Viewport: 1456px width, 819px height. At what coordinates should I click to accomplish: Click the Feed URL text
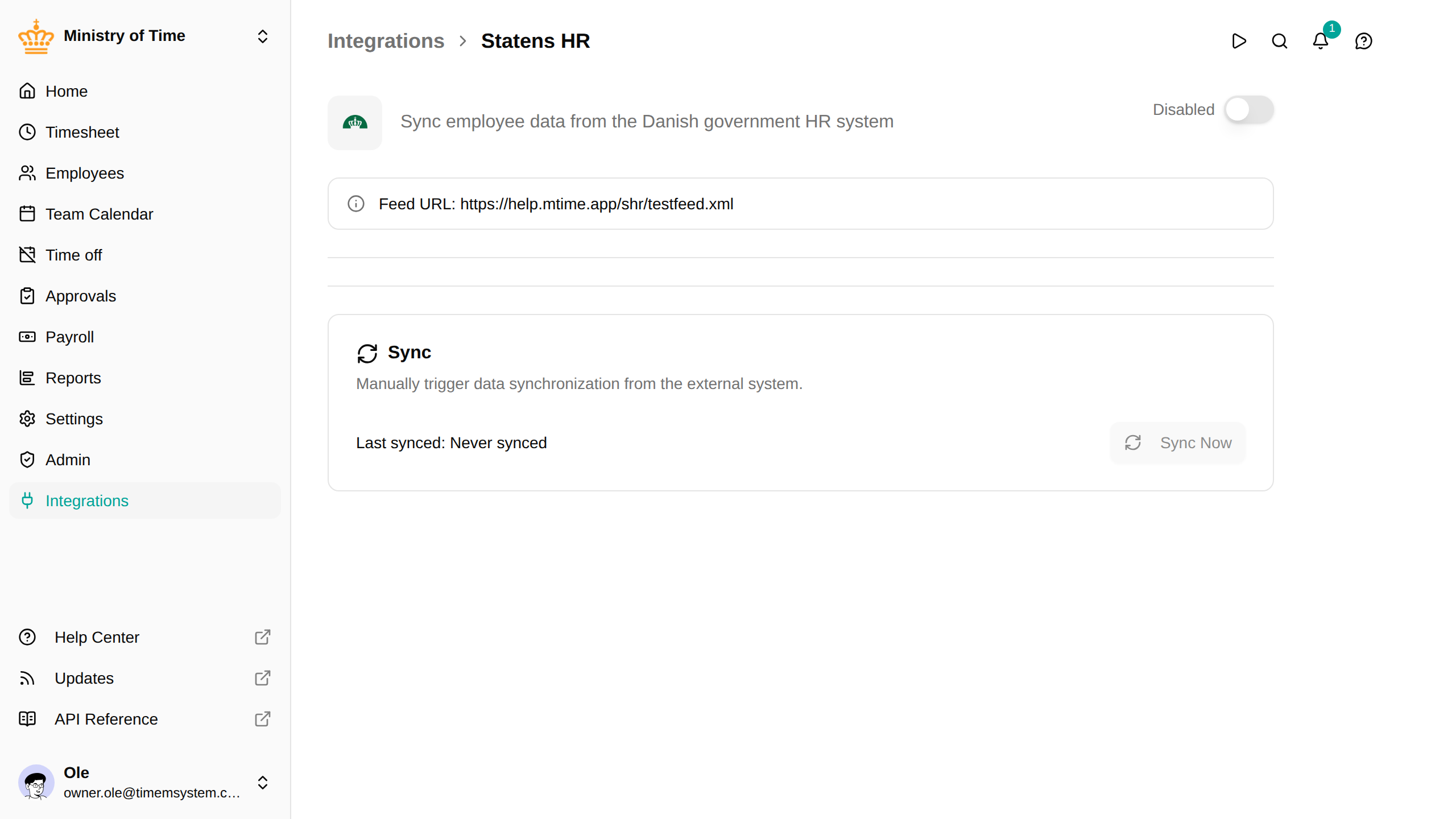pos(556,204)
